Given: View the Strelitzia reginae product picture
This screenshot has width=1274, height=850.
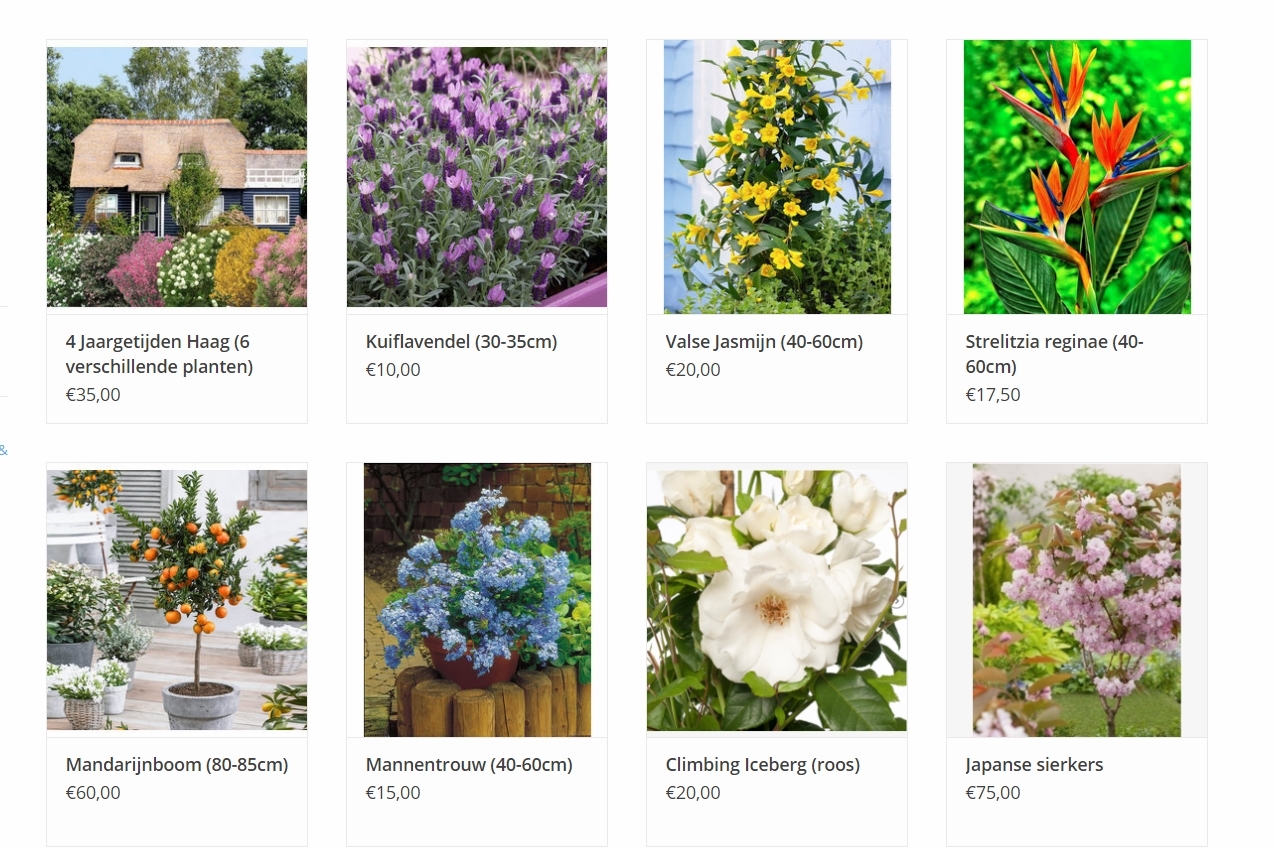Looking at the screenshot, I should pyautogui.click(x=1077, y=177).
